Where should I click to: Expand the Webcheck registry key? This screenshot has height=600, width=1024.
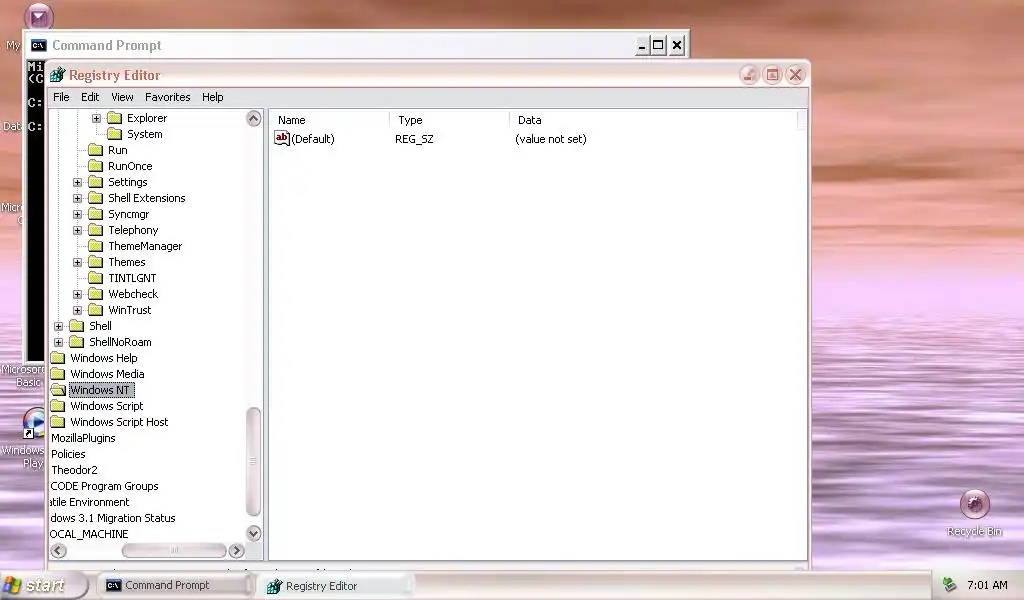[78, 294]
